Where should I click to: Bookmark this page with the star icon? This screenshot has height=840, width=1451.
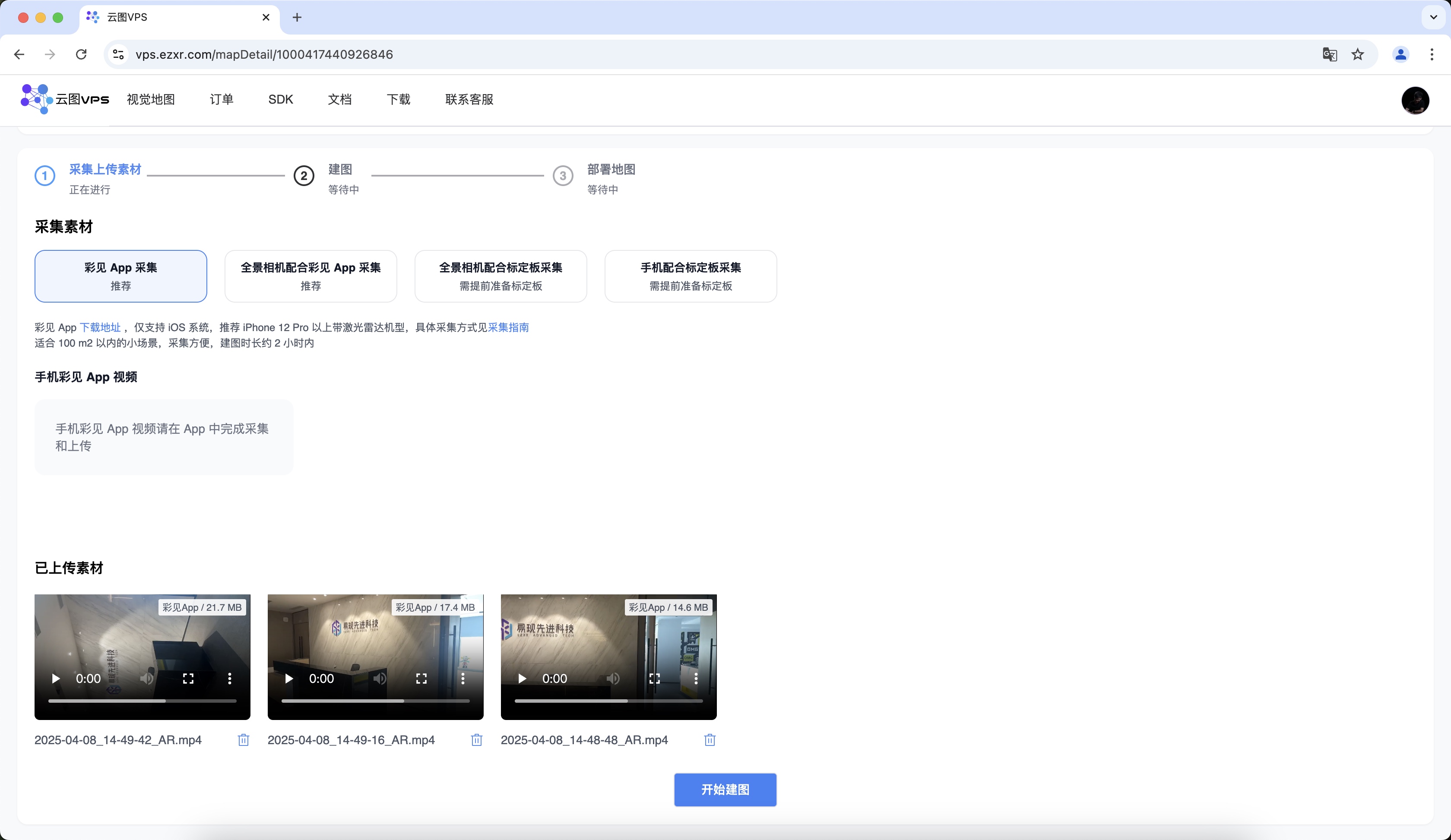point(1358,54)
